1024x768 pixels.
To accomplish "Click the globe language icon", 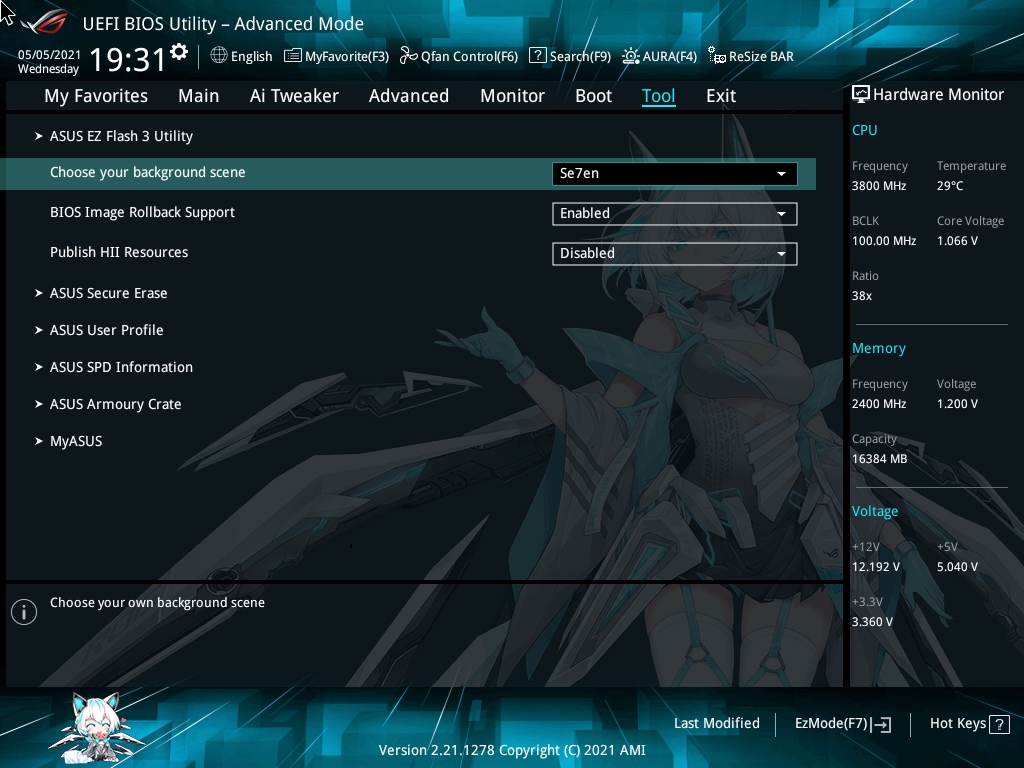I will click(219, 56).
